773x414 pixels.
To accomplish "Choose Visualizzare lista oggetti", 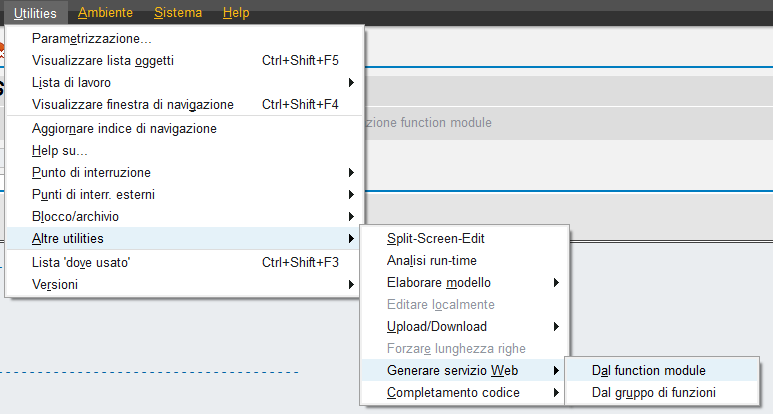I will pyautogui.click(x=184, y=61).
